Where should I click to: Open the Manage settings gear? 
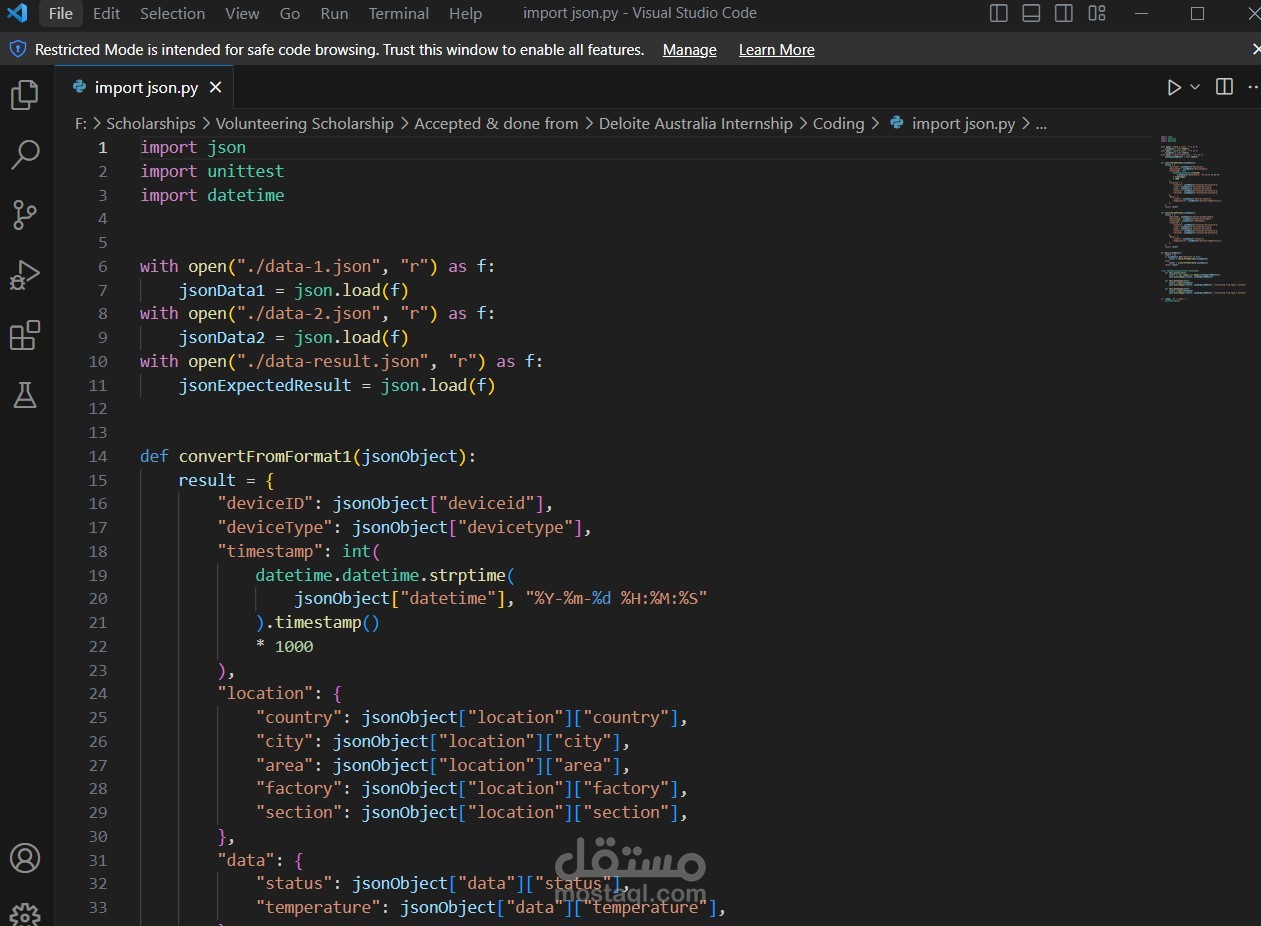click(24, 912)
